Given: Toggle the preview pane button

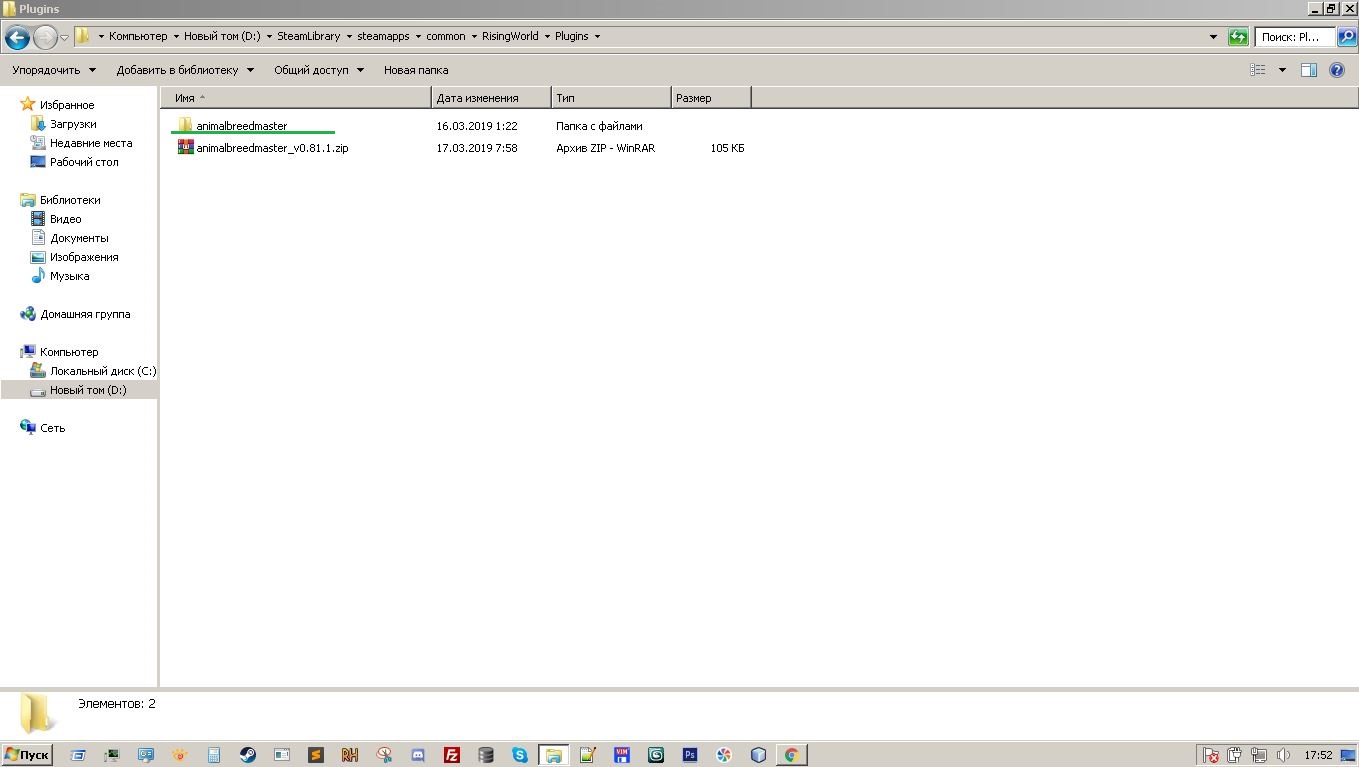Looking at the screenshot, I should pos(1308,70).
